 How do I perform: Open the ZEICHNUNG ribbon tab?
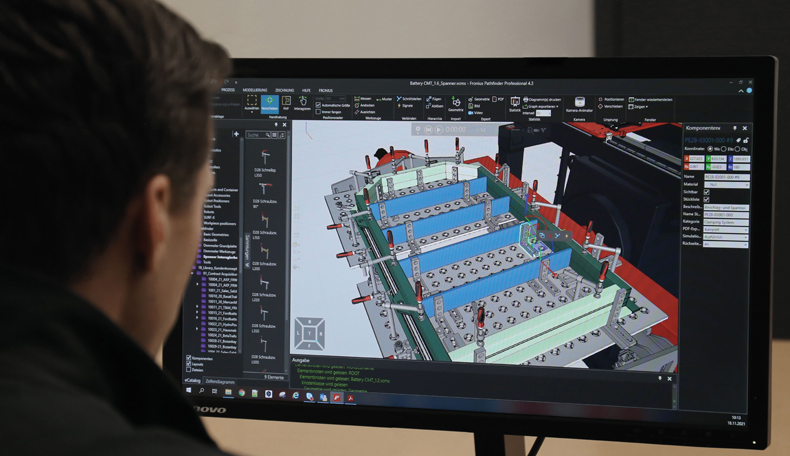tap(285, 90)
